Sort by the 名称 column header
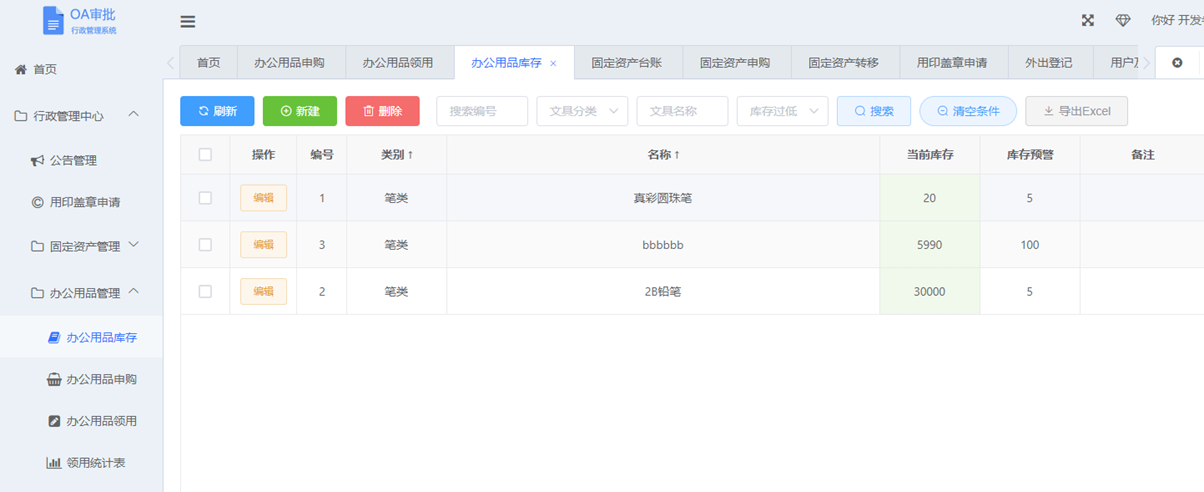 coord(663,155)
